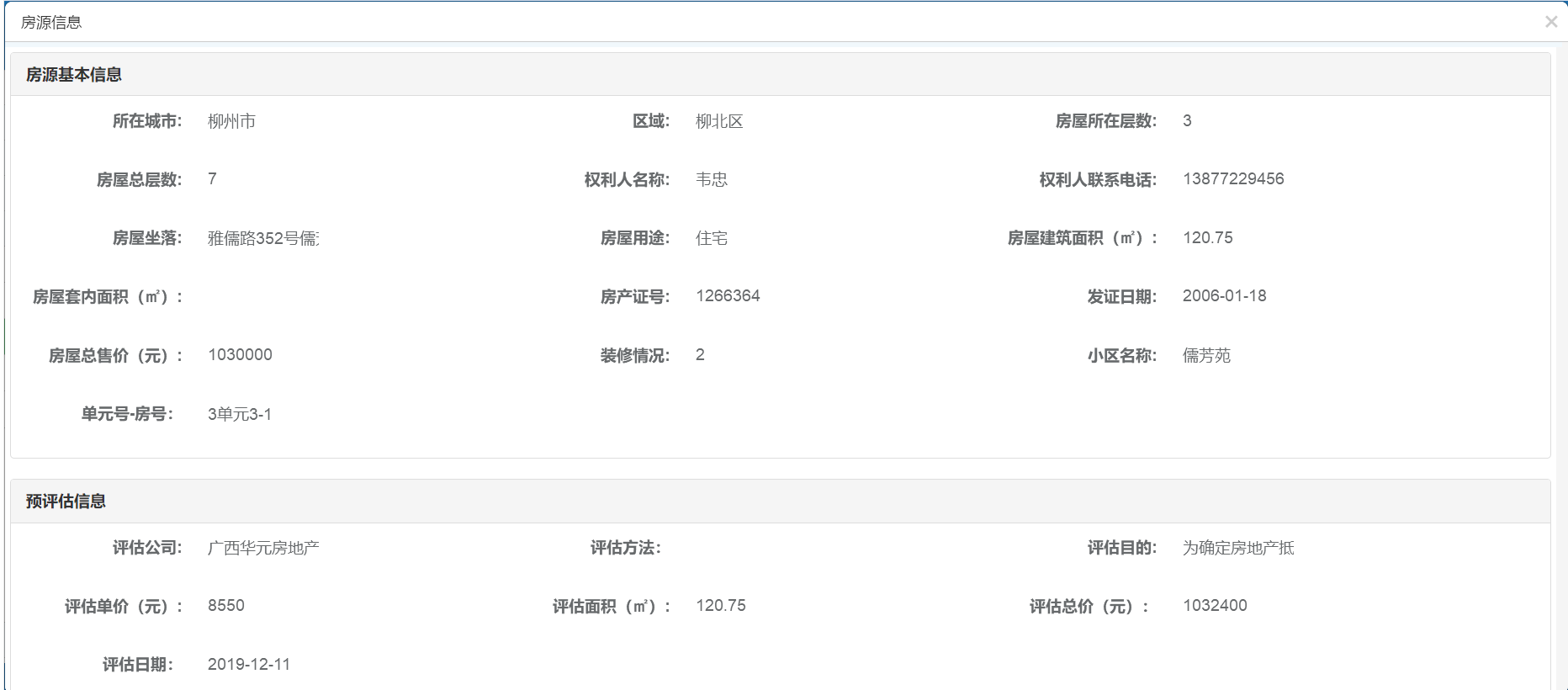
Task: Click the 评估方法 label
Action: [626, 548]
